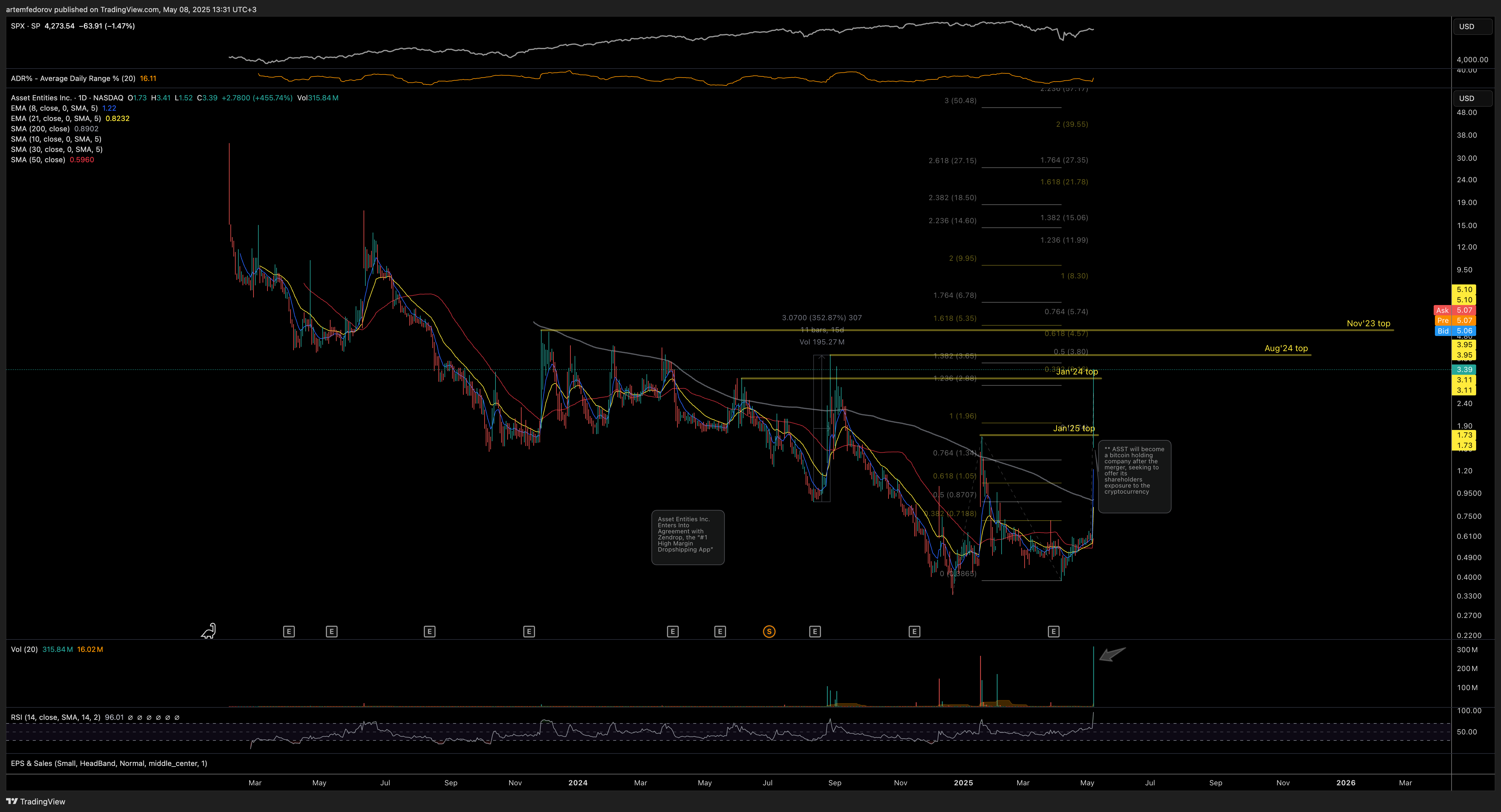Screen dimensions: 1501x812
Task: Open the earnings marker near August 2024
Action: (x=815, y=631)
